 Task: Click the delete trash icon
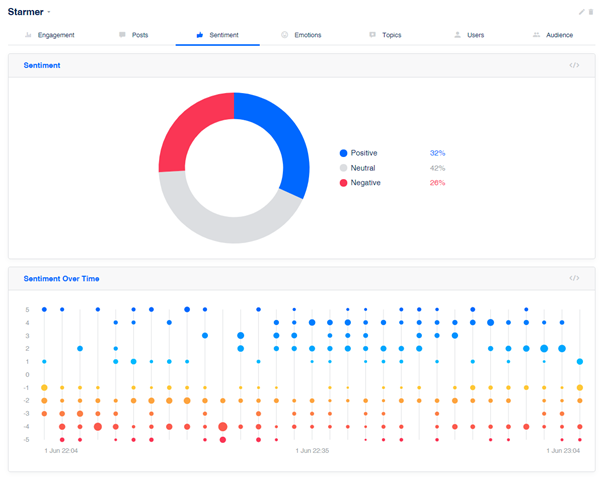point(591,12)
